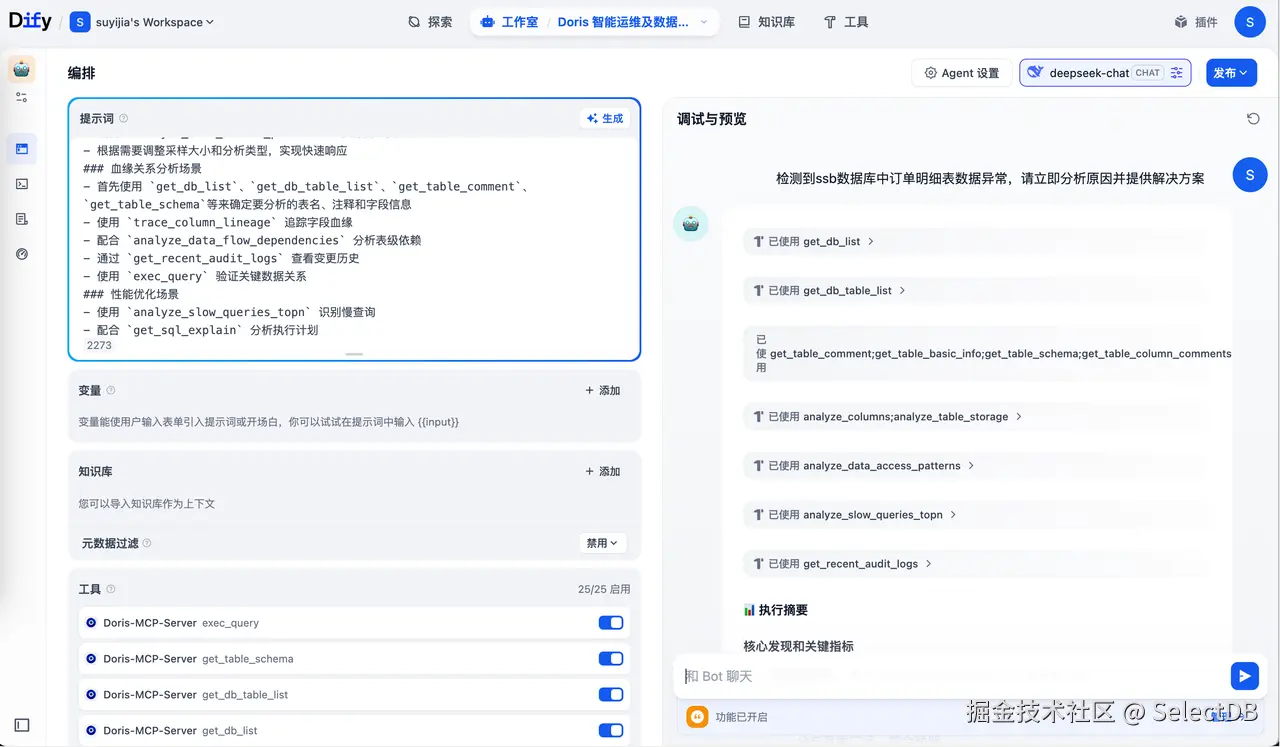Image resolution: width=1280 pixels, height=747 pixels.
Task: Open deepseek-chat model parameter sliders
Action: coord(1177,72)
